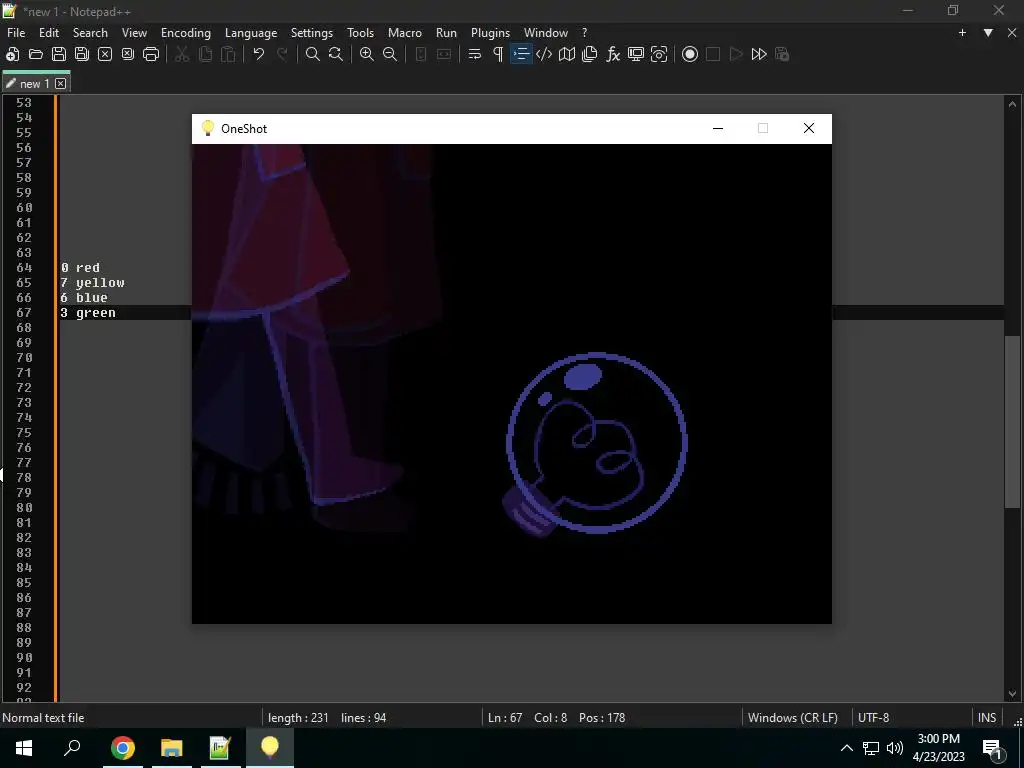The image size is (1024, 768).
Task: Open the Document List icon
Action: point(590,54)
